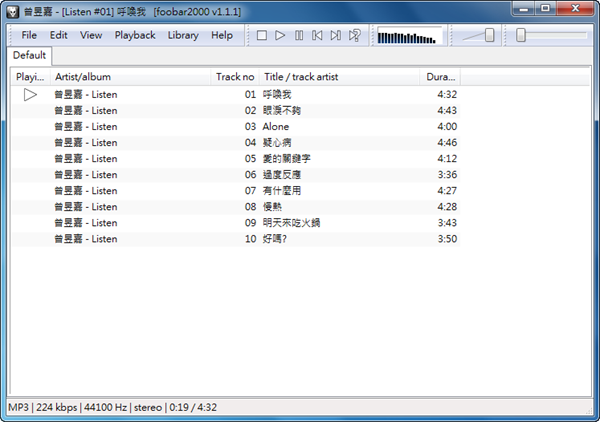Click the now-playing arrow indicator on track 01
Screen dimensions: 600x422
click(x=30, y=95)
